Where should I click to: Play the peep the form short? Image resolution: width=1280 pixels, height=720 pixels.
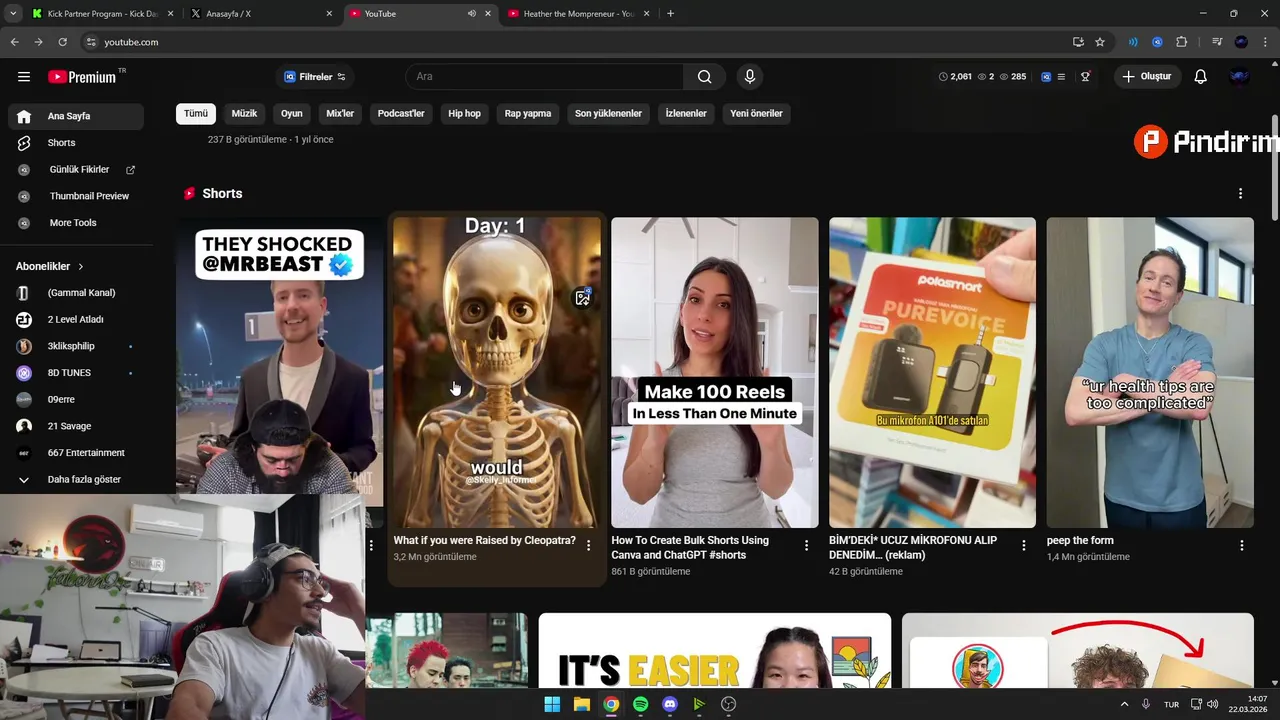pos(1150,372)
